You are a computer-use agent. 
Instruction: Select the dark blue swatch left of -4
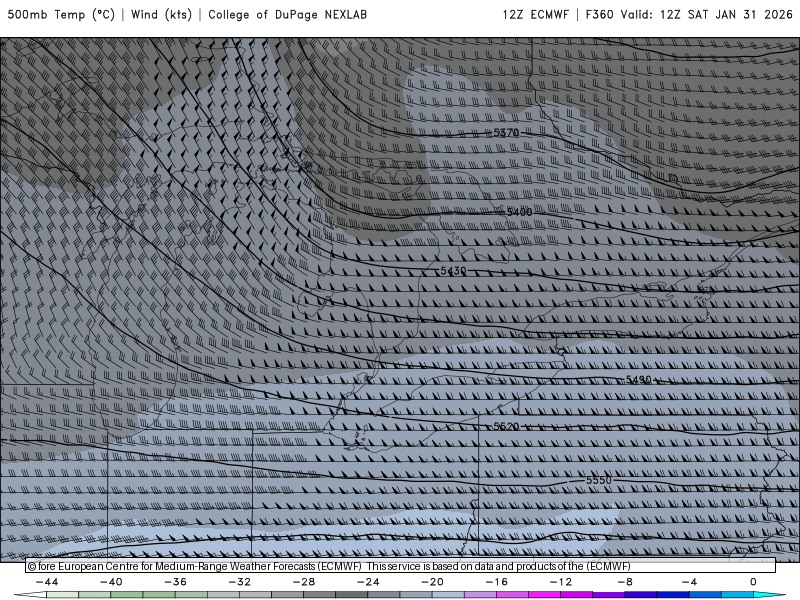673,595
